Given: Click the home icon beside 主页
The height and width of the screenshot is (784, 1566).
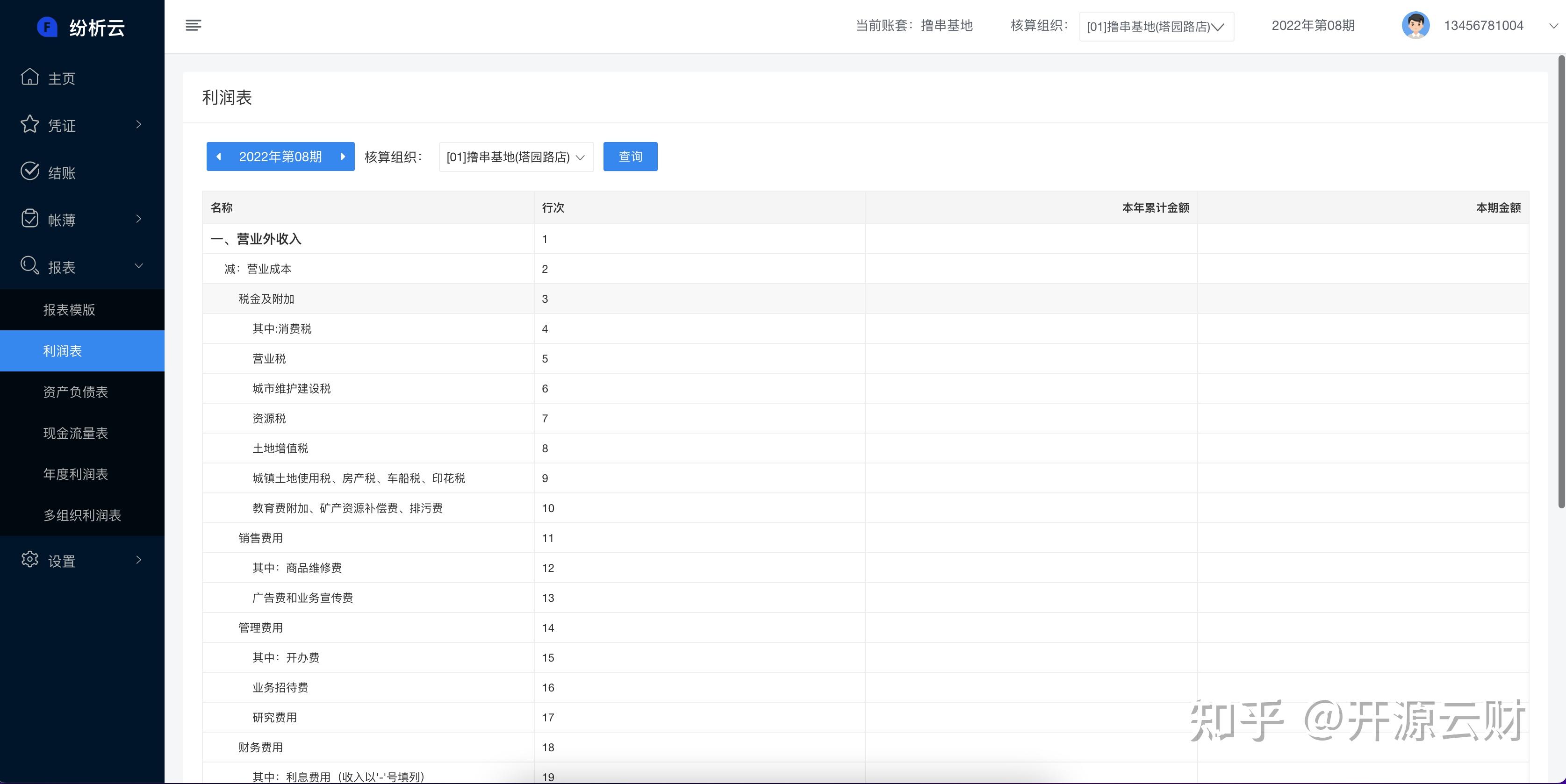Looking at the screenshot, I should pos(30,77).
